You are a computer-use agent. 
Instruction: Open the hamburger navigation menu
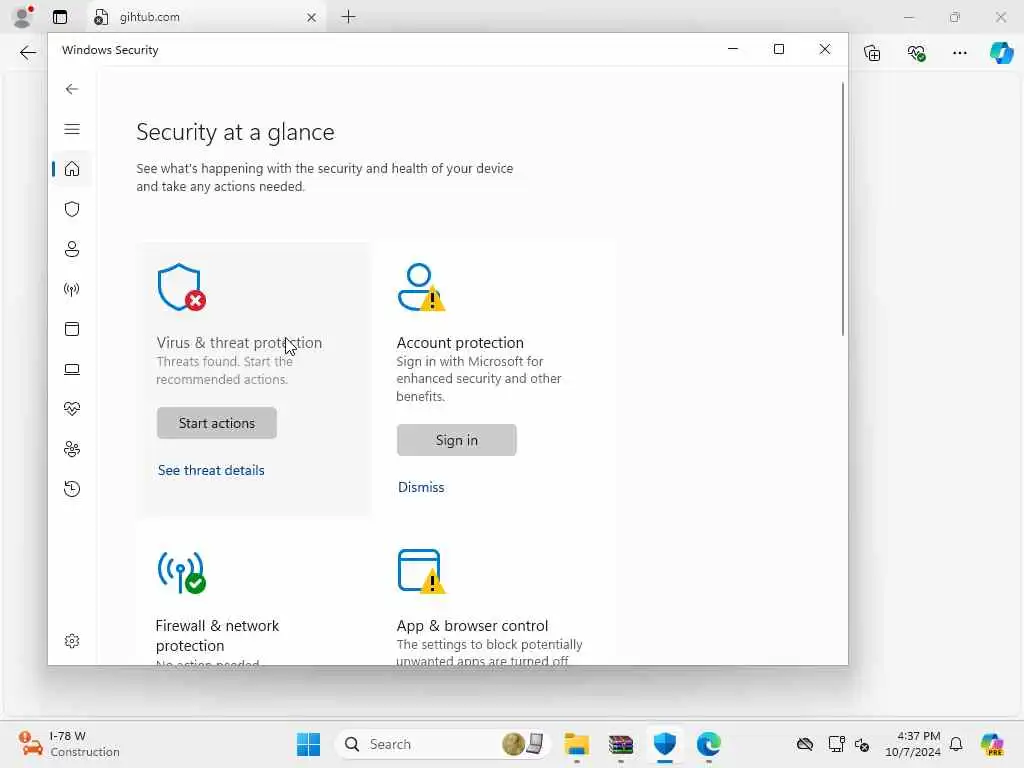pos(72,129)
